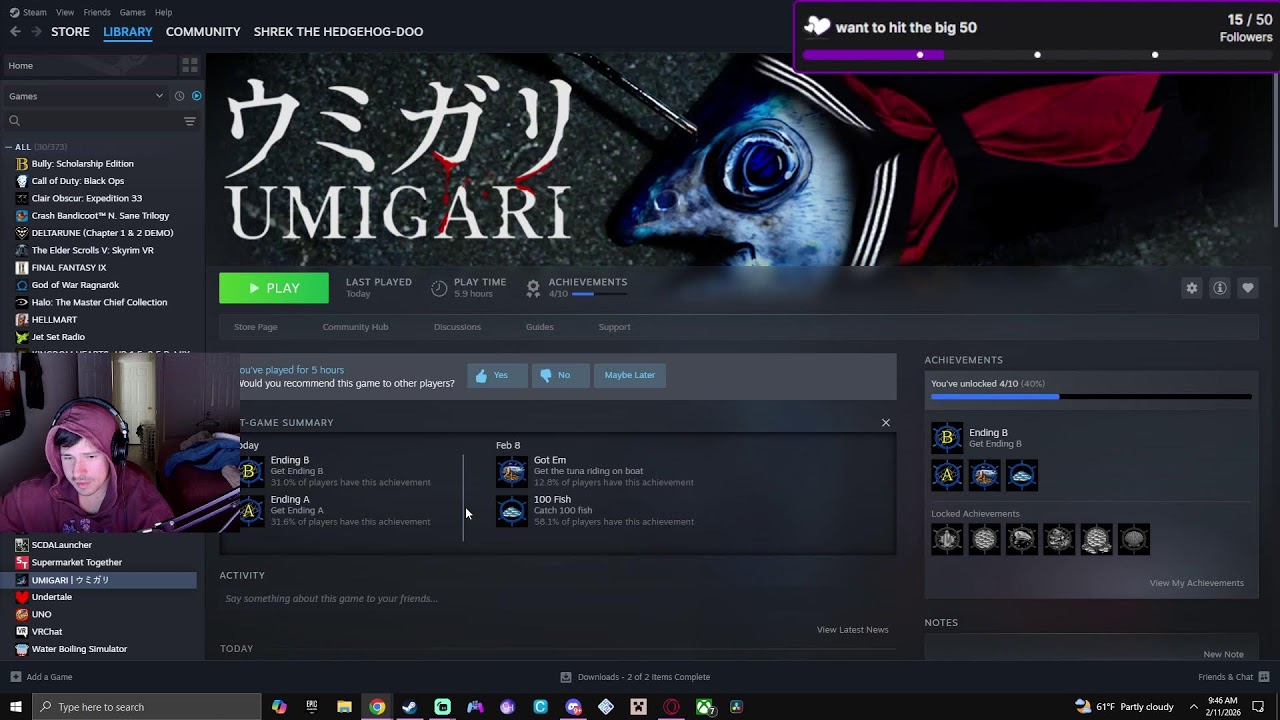Image resolution: width=1280 pixels, height=720 pixels.
Task: Click View Latest News link
Action: tap(852, 630)
